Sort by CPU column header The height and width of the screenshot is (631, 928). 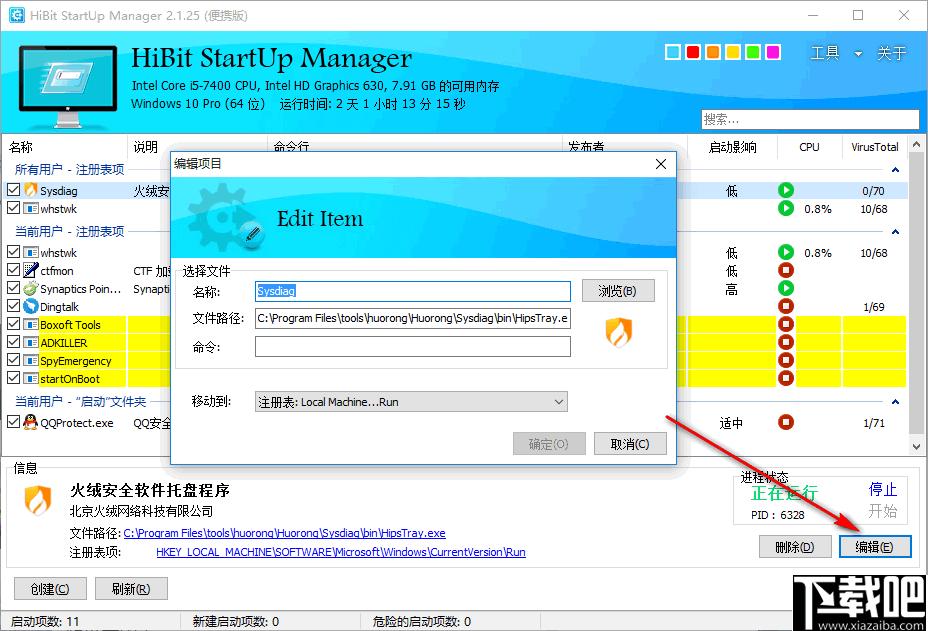pos(809,147)
